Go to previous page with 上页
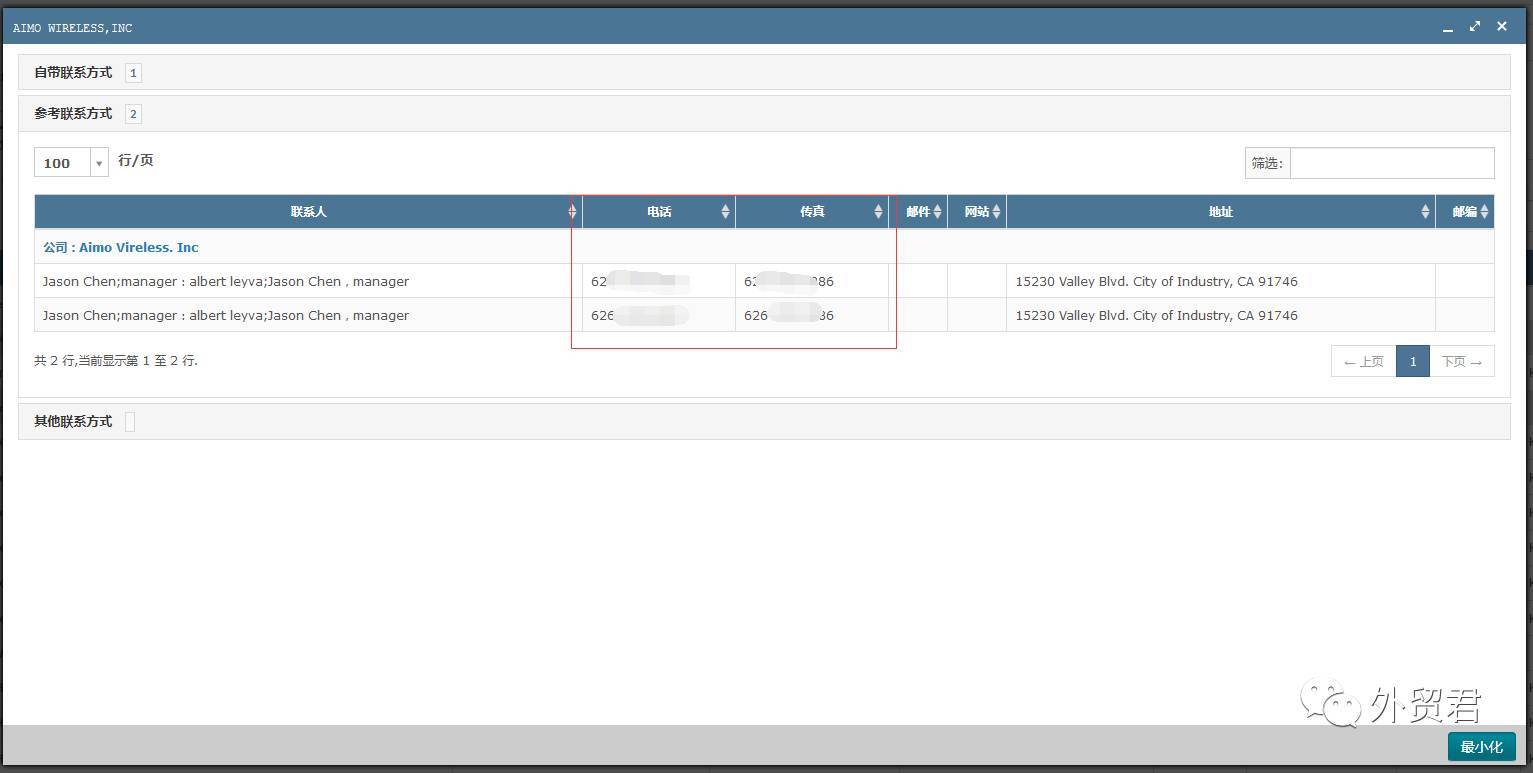1533x773 pixels. (x=1364, y=361)
